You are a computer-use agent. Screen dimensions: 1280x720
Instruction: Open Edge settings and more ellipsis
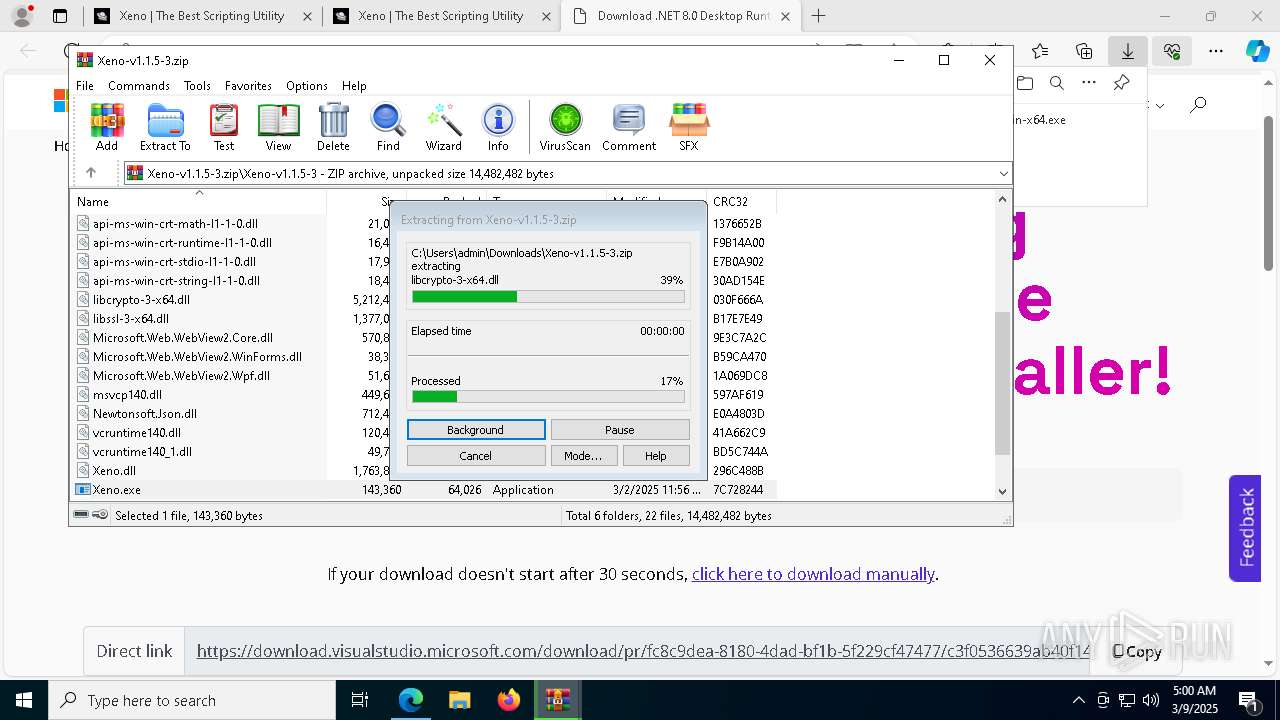(x=1216, y=51)
